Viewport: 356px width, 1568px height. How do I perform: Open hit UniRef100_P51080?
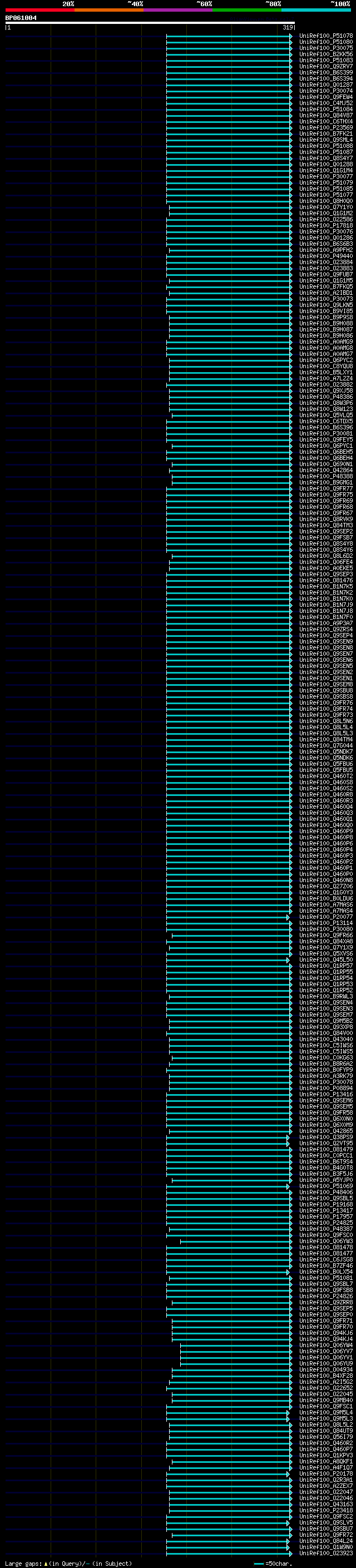(x=326, y=42)
